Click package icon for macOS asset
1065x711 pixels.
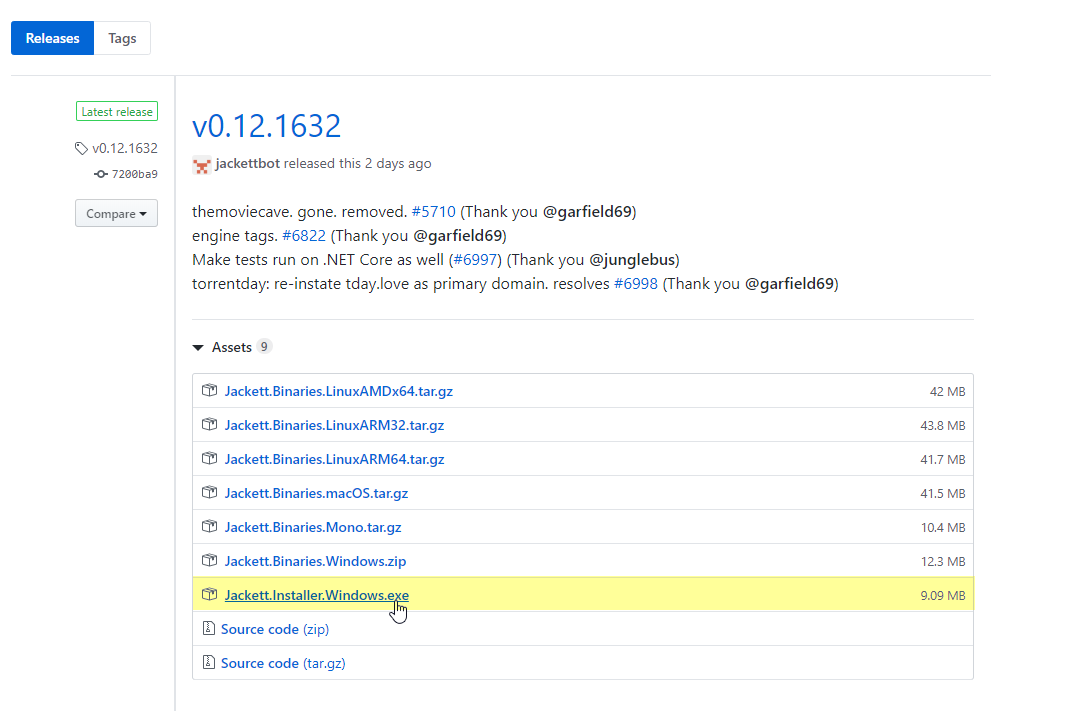click(x=209, y=492)
